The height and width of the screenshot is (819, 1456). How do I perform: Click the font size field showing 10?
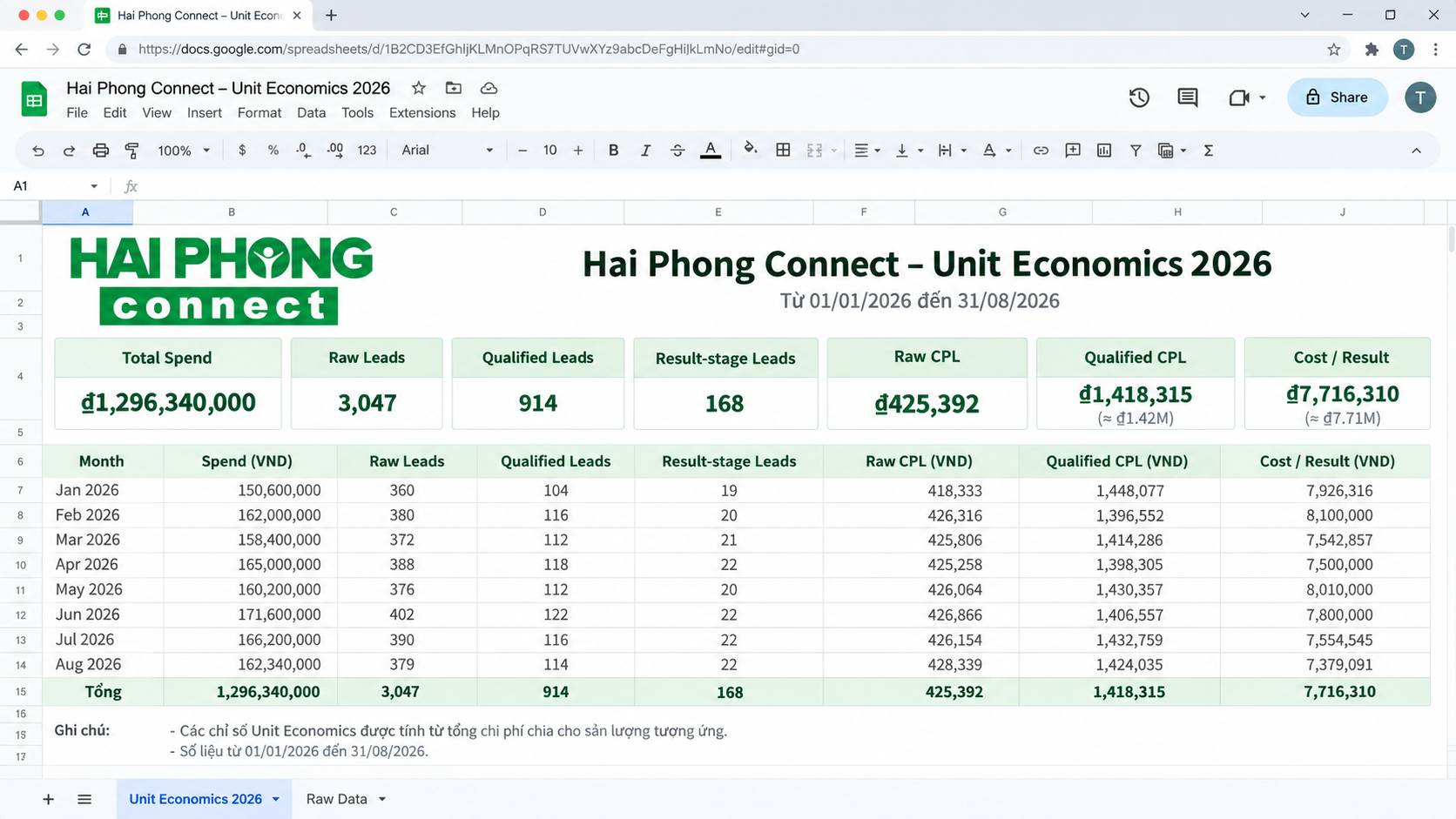[550, 151]
